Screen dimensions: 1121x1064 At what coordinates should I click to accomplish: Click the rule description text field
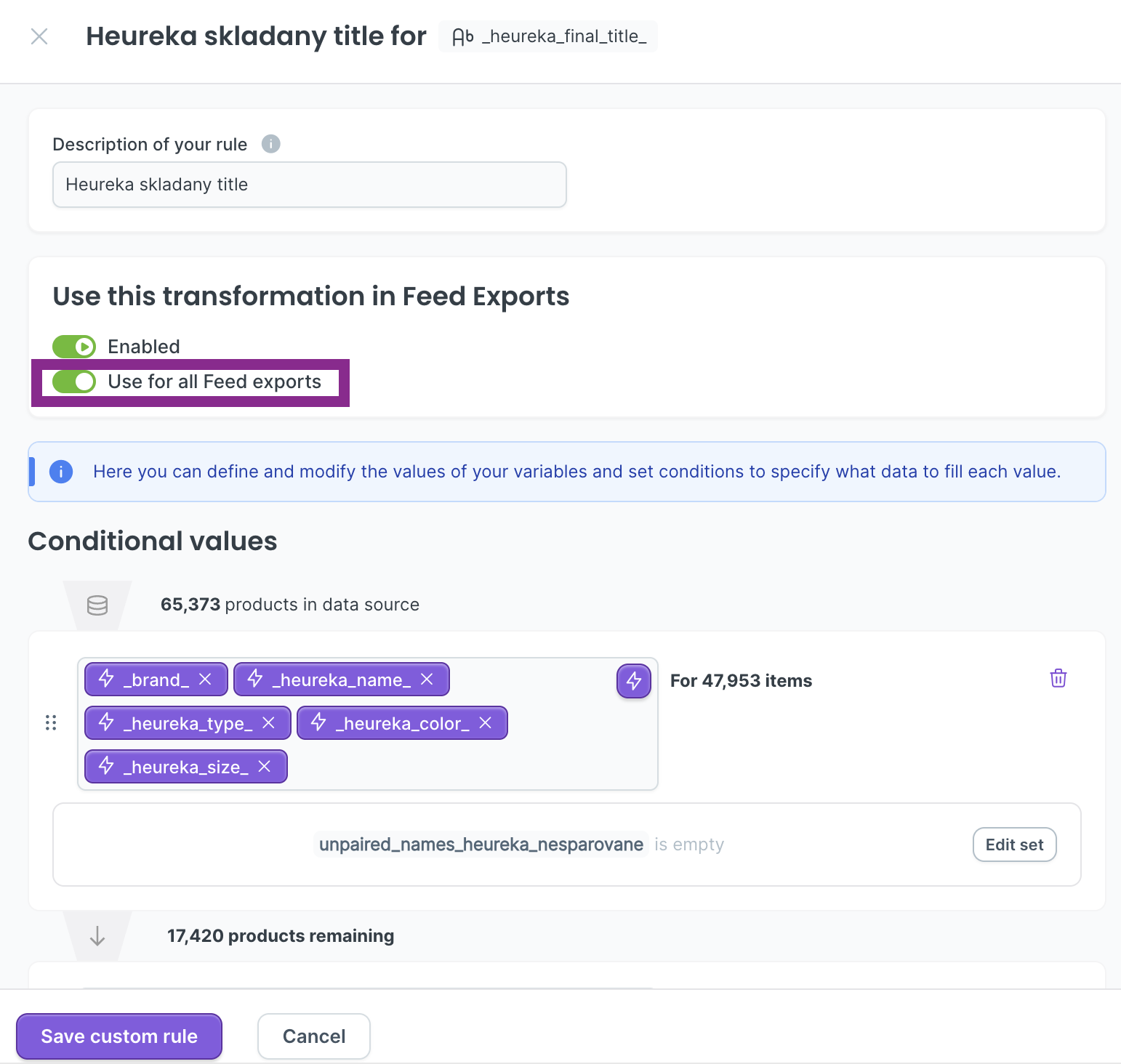(x=309, y=185)
